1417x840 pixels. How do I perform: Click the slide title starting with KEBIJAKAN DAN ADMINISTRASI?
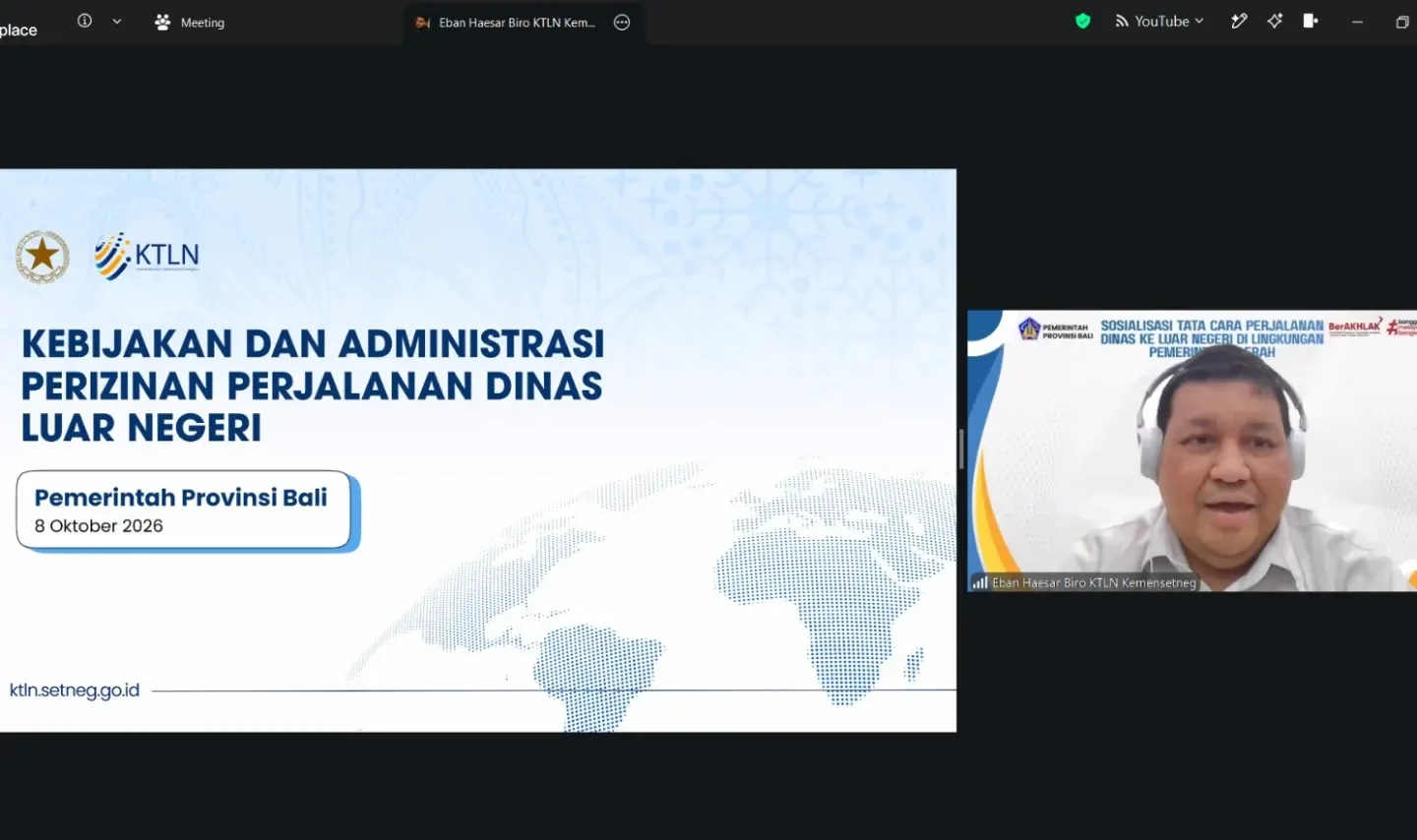313,386
